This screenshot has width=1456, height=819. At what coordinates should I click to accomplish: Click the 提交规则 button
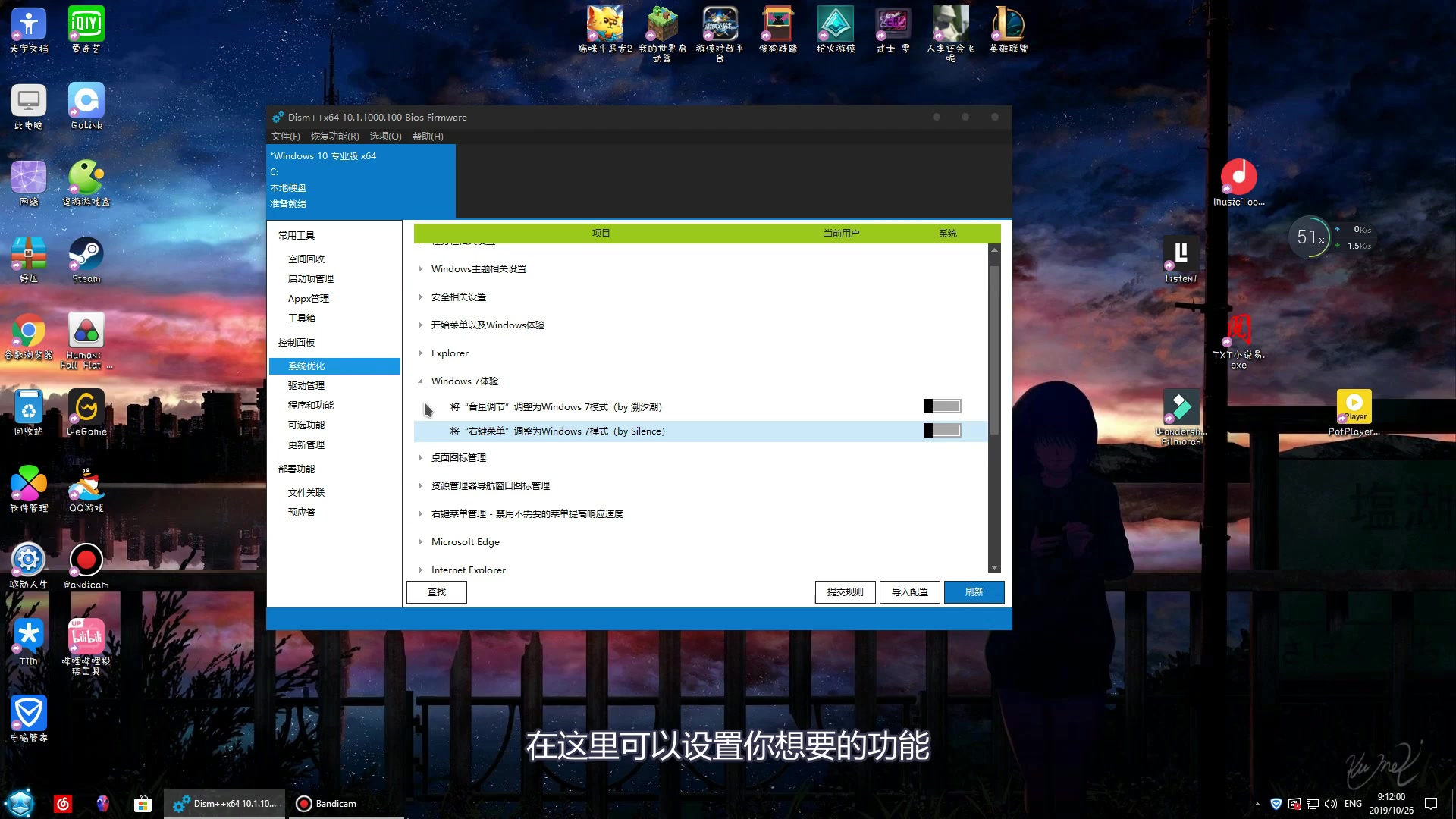click(x=846, y=592)
